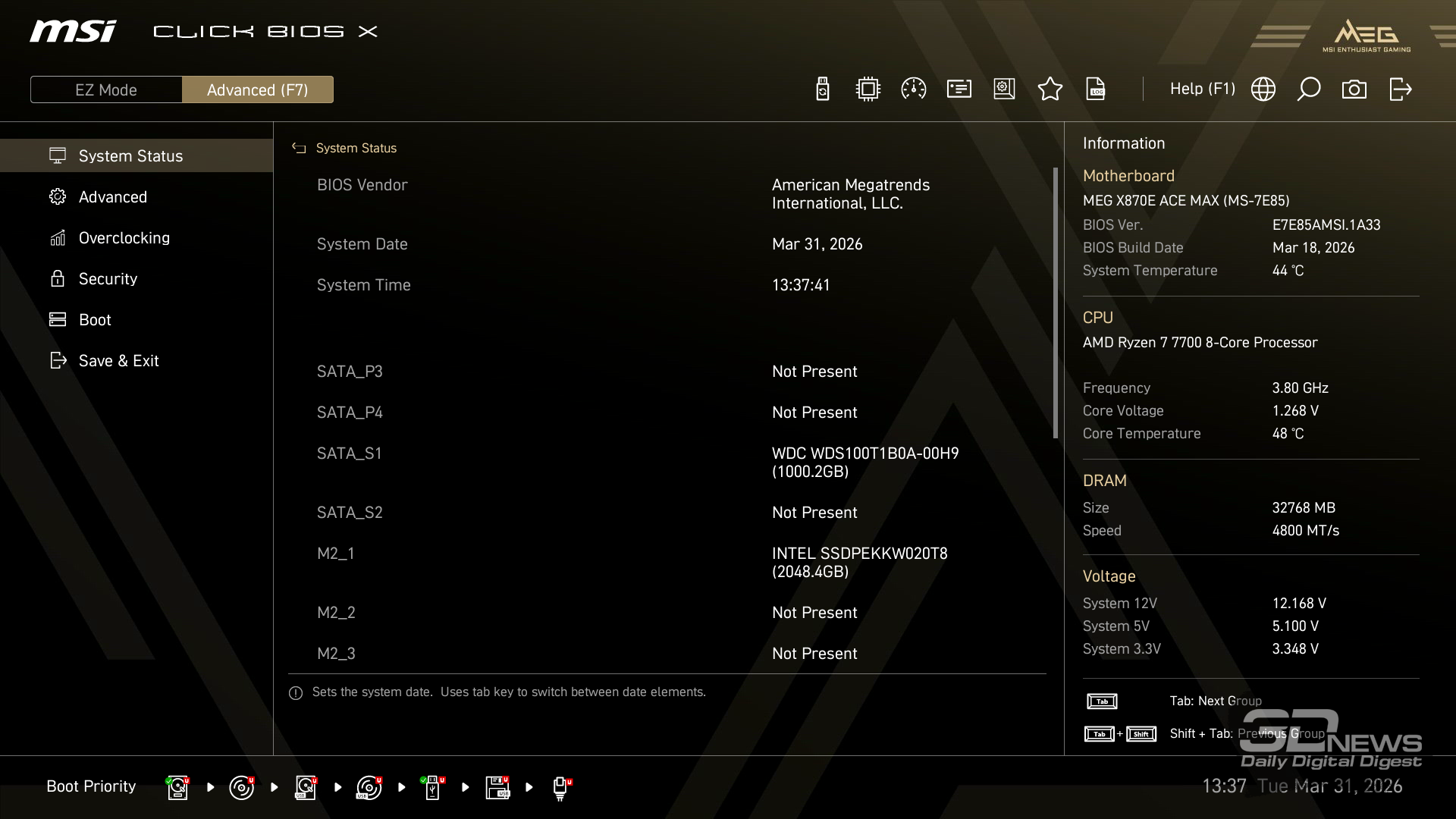Click the exit arrow icon top right
1456x819 pixels.
(1400, 89)
